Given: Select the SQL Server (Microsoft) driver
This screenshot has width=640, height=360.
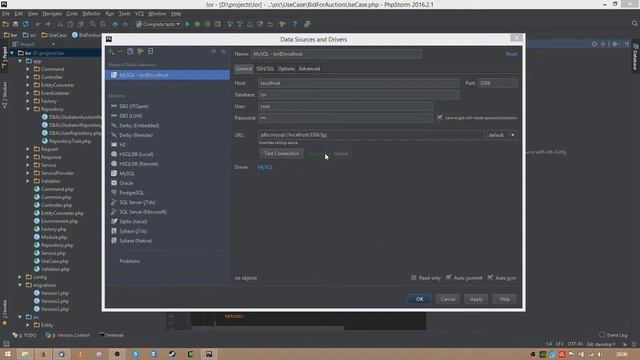Looking at the screenshot, I should click(x=143, y=212).
